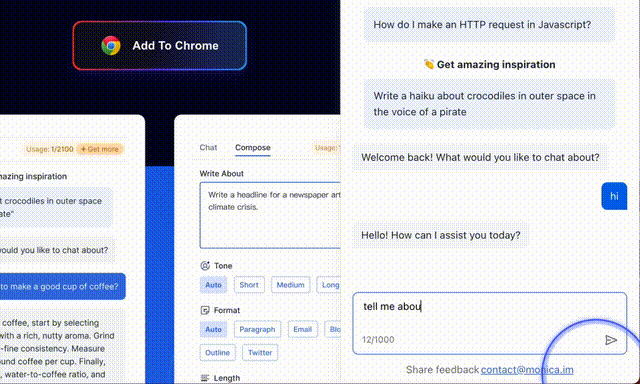Click the 'Share feedback' text
The height and width of the screenshot is (384, 640).
pyautogui.click(x=442, y=370)
